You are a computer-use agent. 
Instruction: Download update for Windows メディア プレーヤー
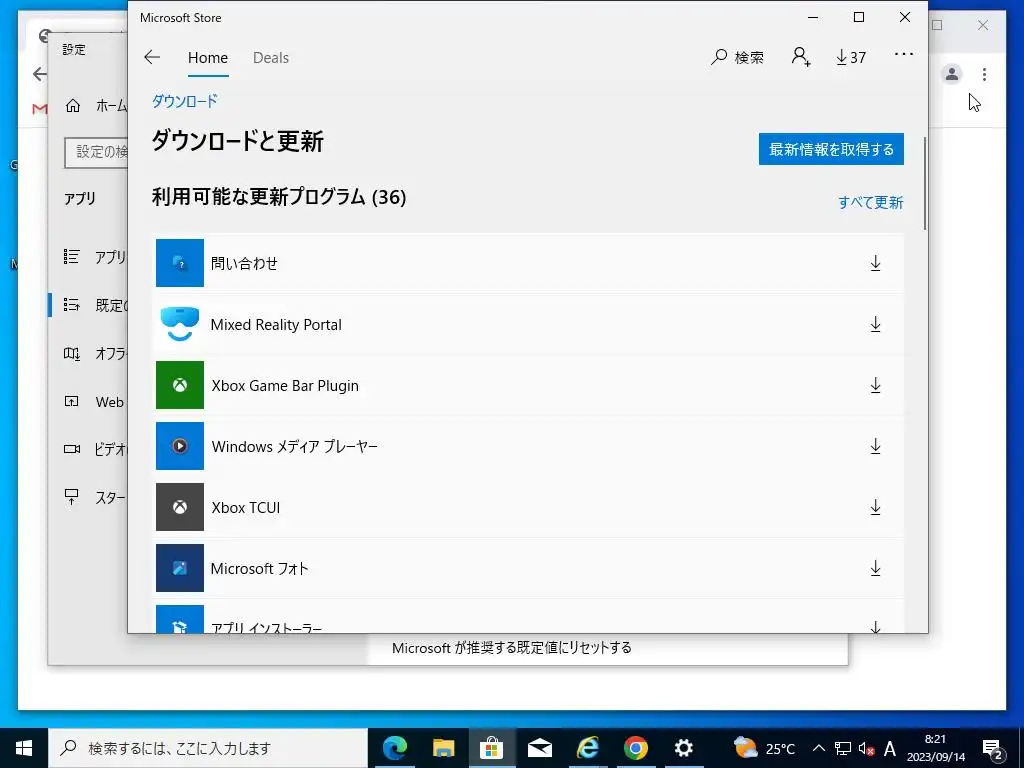coord(875,447)
